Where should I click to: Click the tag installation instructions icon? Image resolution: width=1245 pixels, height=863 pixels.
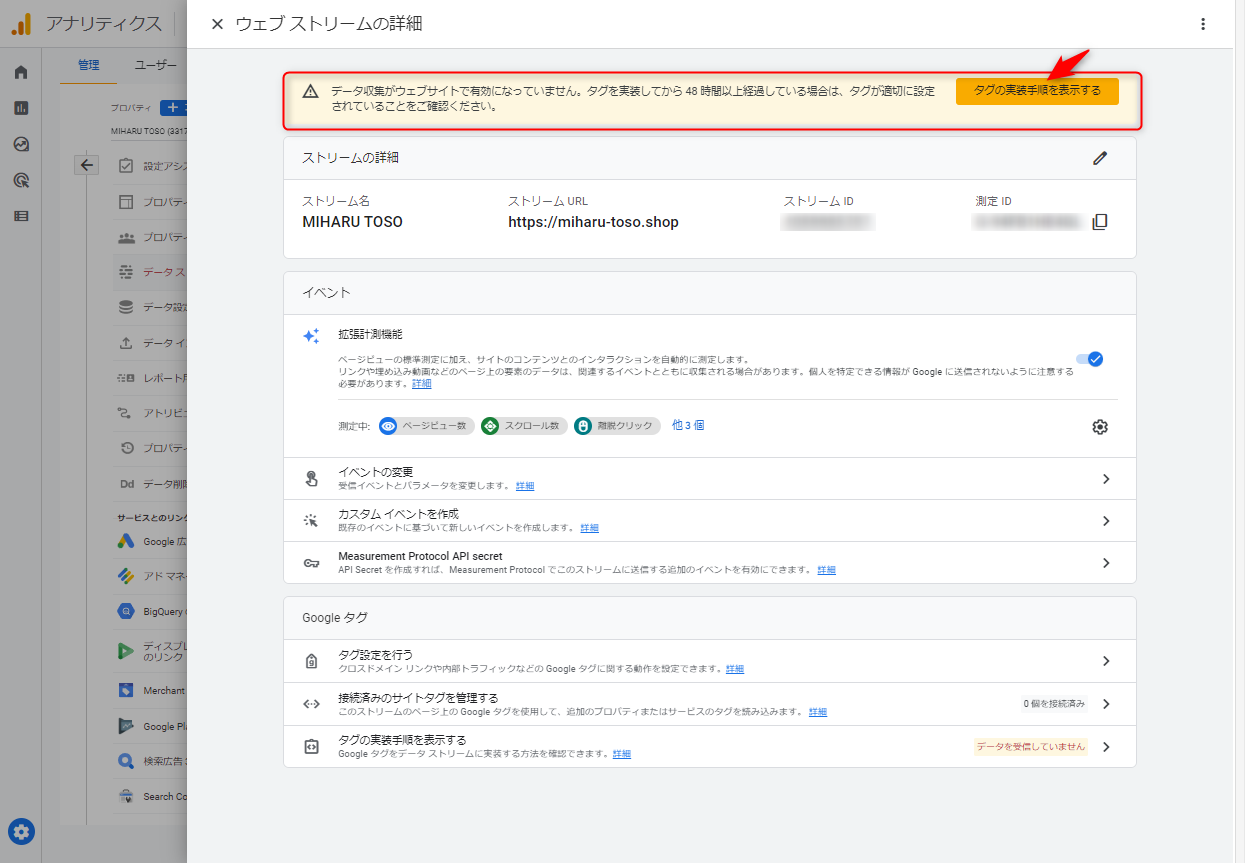point(311,747)
